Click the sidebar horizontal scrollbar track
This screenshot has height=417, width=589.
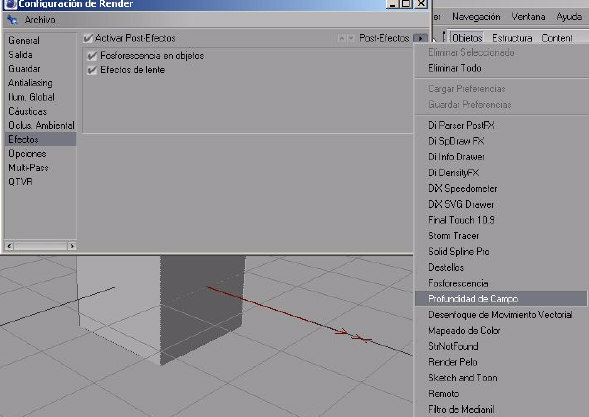pos(41,246)
